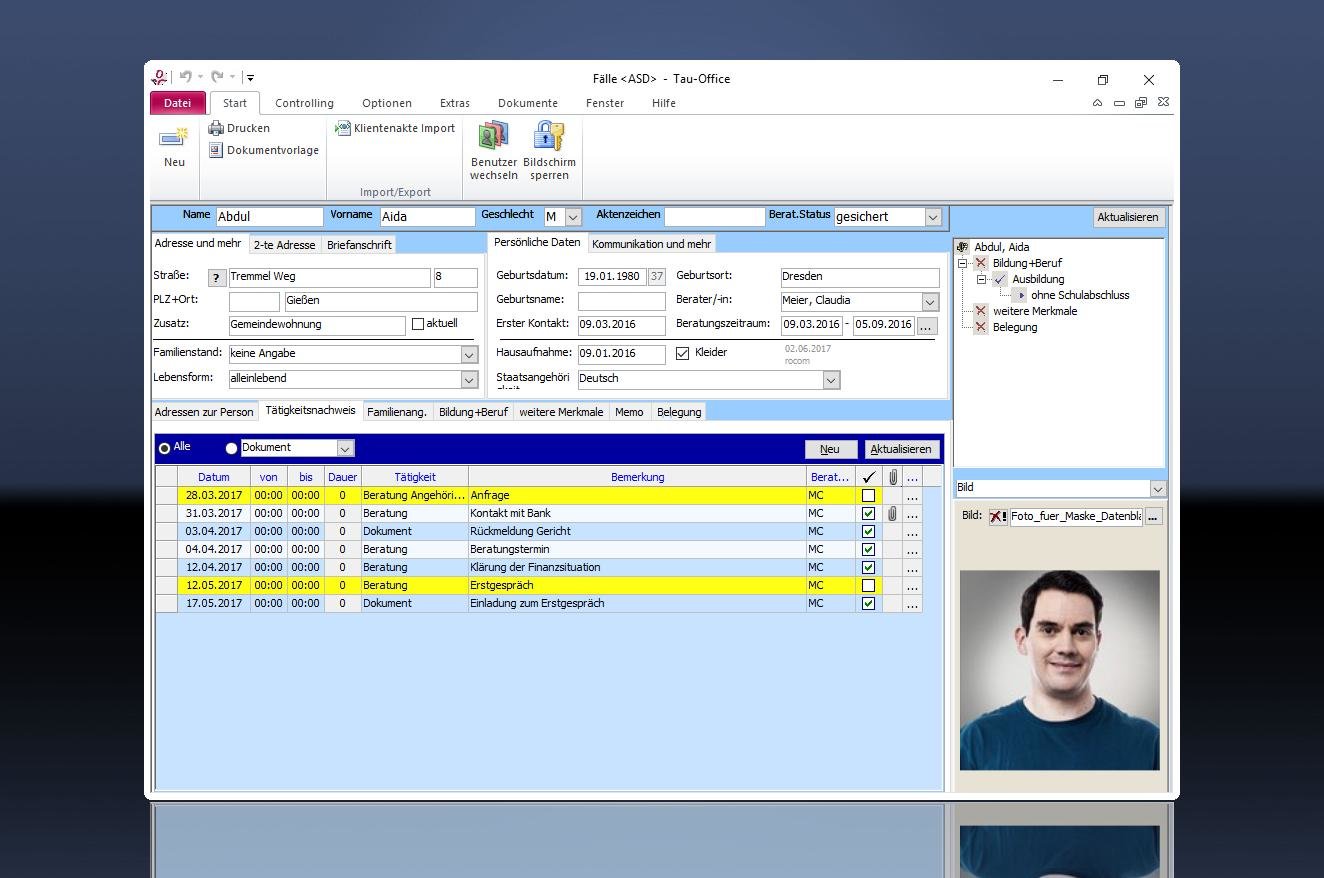Open the Controlling ribbon tab
This screenshot has height=878, width=1324.
(x=304, y=103)
